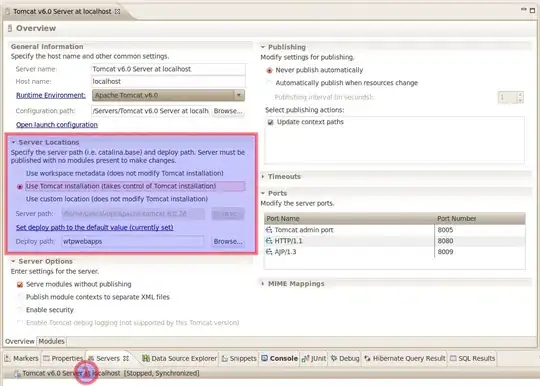
Task: Click the Port Name column header
Action: pos(349,219)
